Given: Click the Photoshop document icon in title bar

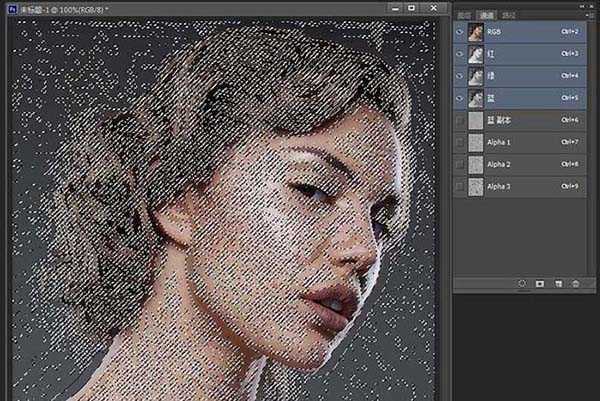Looking at the screenshot, I should pos(10,8).
